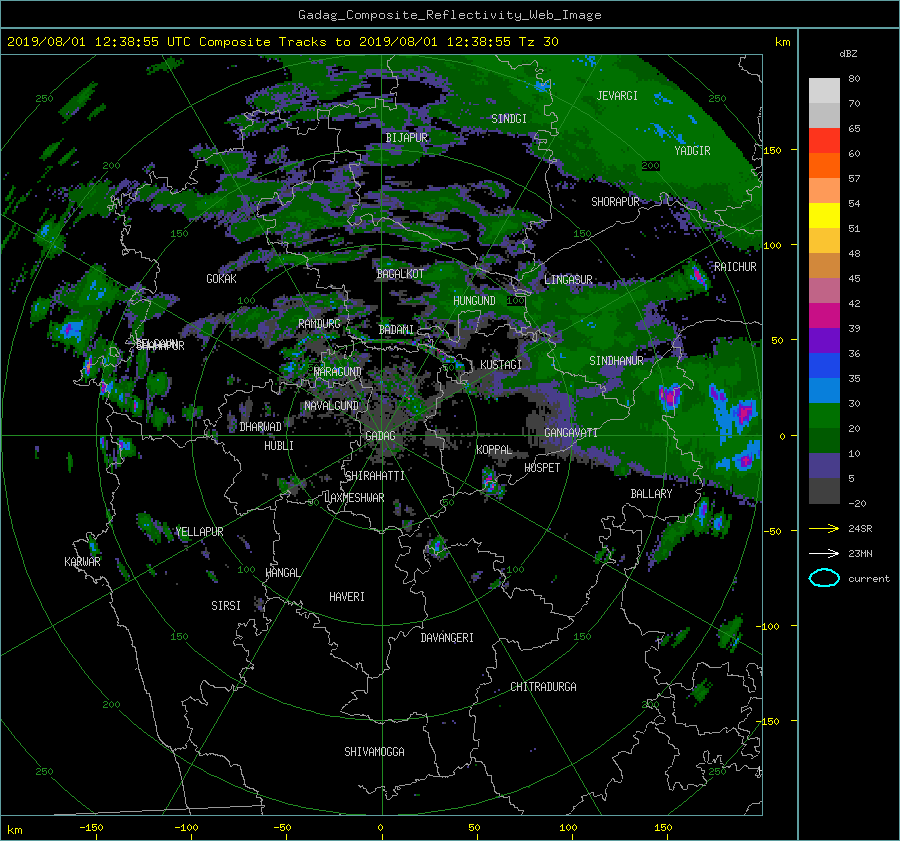Click the SINDGI city label
The width and height of the screenshot is (900, 841).
509,119
